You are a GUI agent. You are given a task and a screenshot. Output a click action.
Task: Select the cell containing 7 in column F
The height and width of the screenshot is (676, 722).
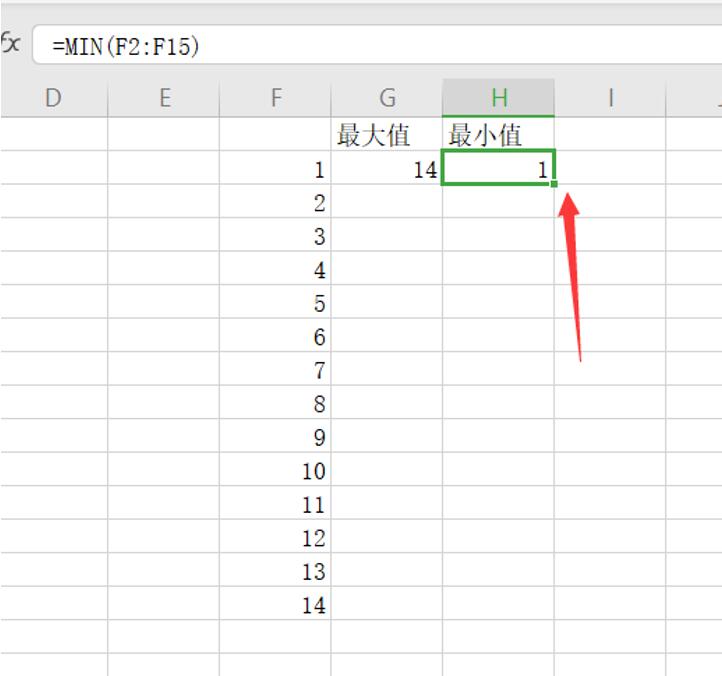pyautogui.click(x=275, y=369)
